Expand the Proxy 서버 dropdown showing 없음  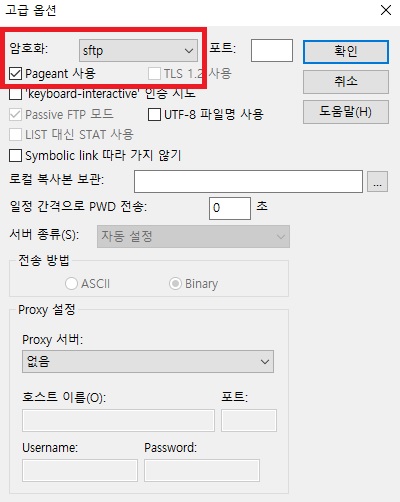click(148, 361)
